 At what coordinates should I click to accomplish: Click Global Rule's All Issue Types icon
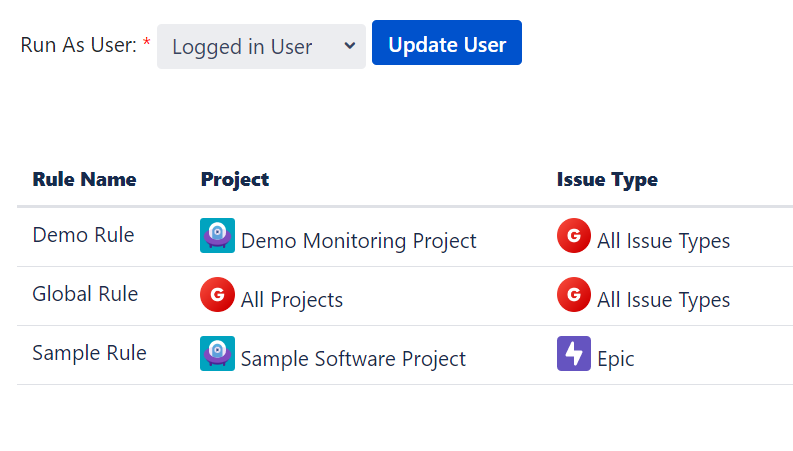573,295
